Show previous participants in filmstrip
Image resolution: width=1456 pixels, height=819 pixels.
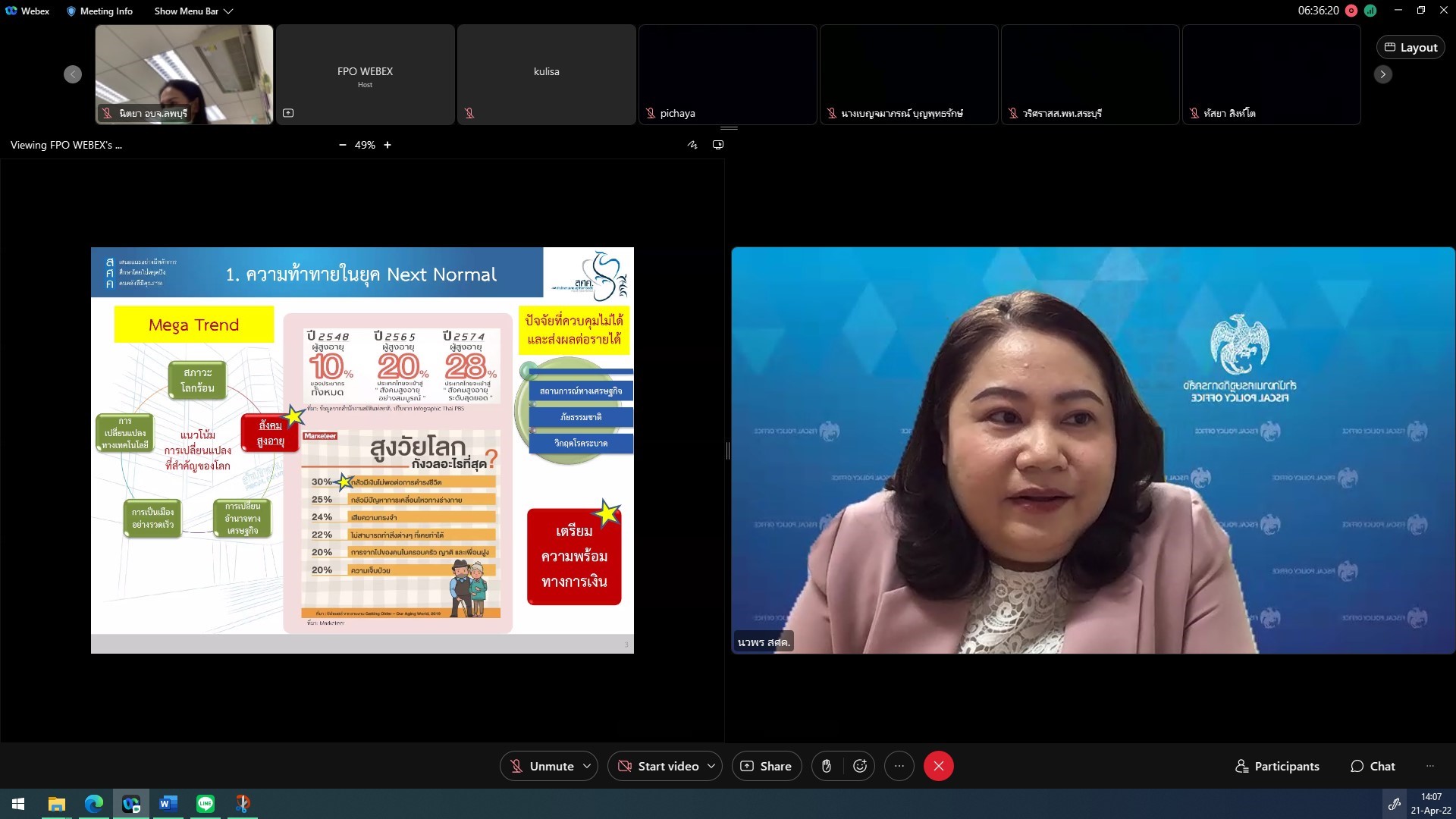(x=73, y=74)
